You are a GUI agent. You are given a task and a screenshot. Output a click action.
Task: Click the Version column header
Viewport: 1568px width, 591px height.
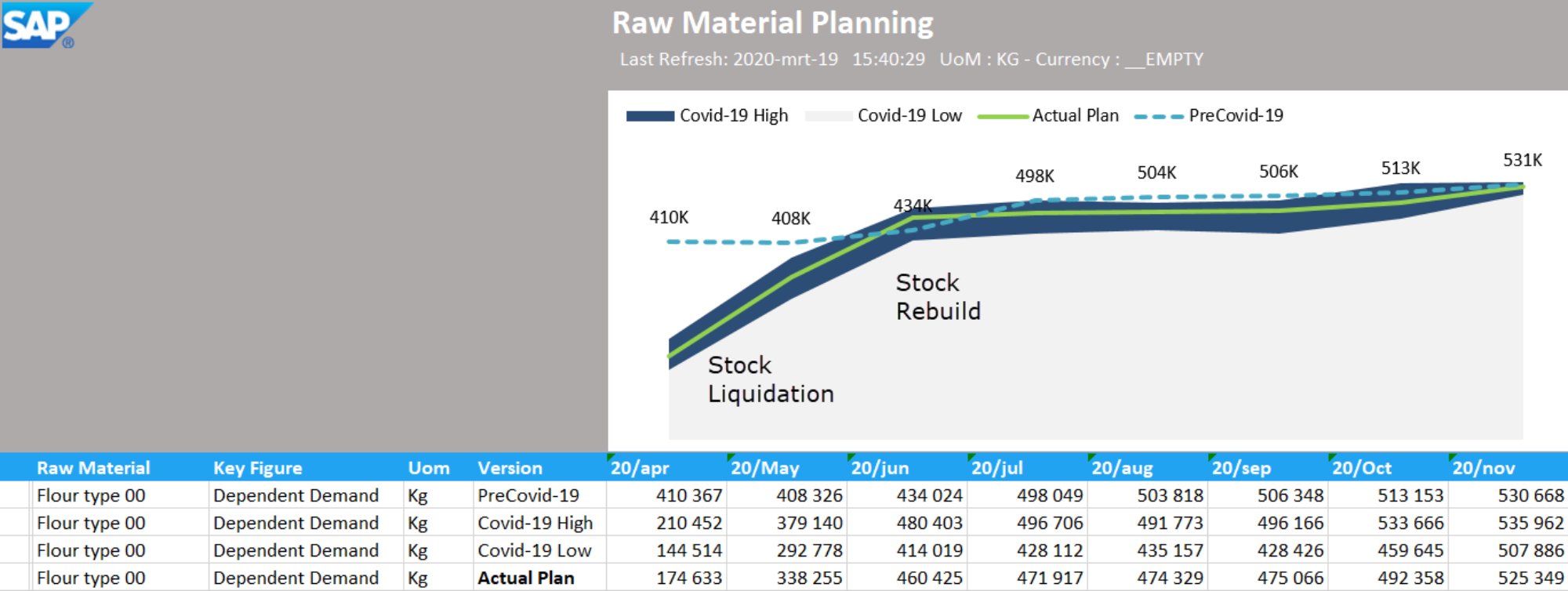click(510, 468)
